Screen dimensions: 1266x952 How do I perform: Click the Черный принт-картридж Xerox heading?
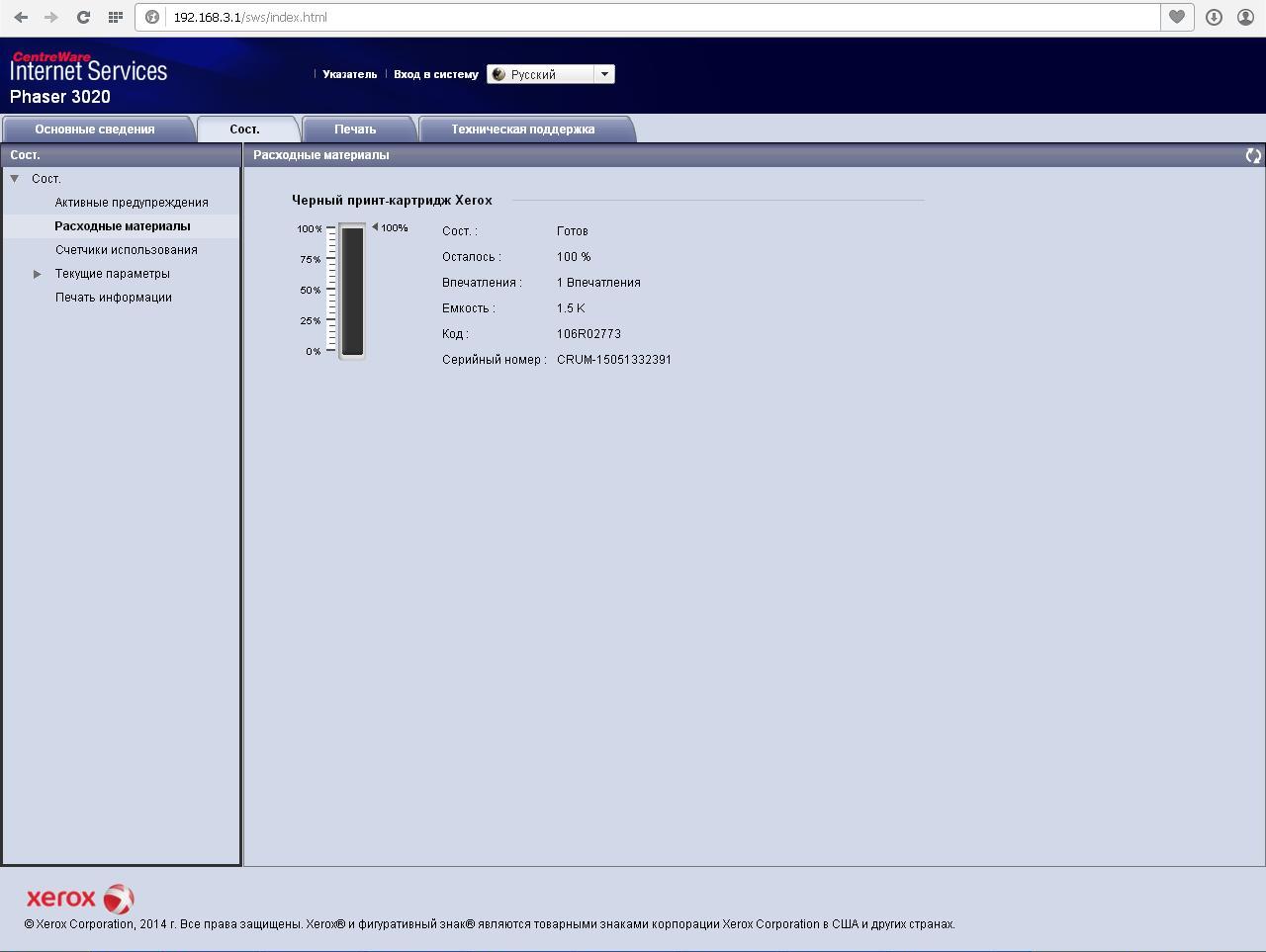coord(392,200)
